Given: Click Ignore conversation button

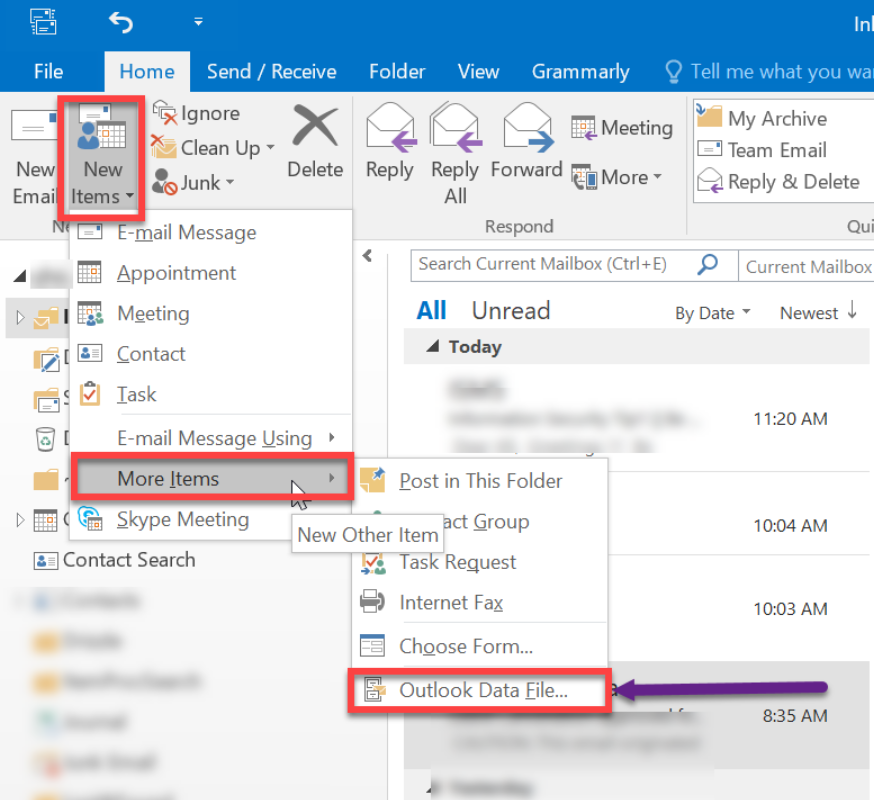Looking at the screenshot, I should click(x=197, y=113).
